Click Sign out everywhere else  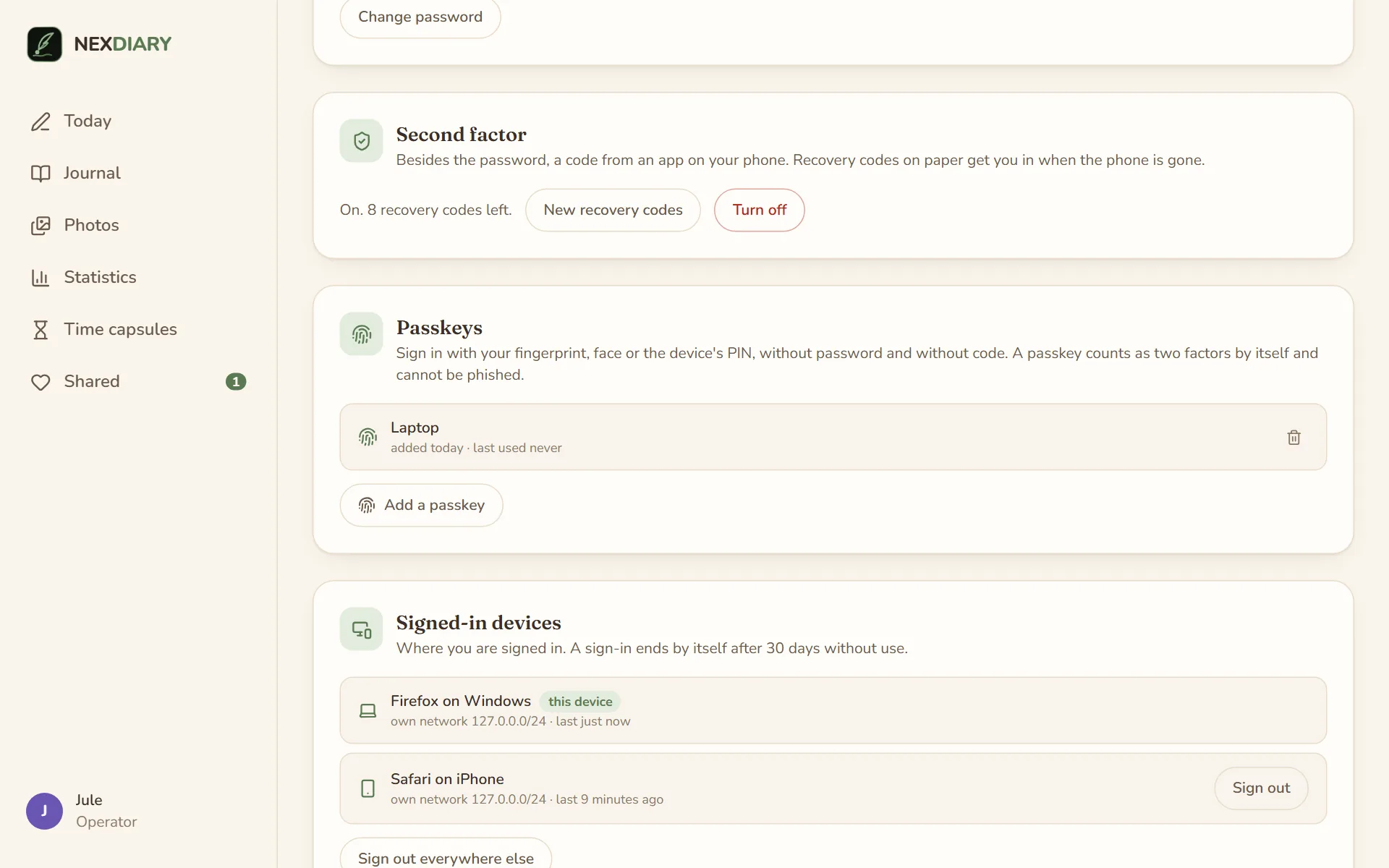coord(446,858)
